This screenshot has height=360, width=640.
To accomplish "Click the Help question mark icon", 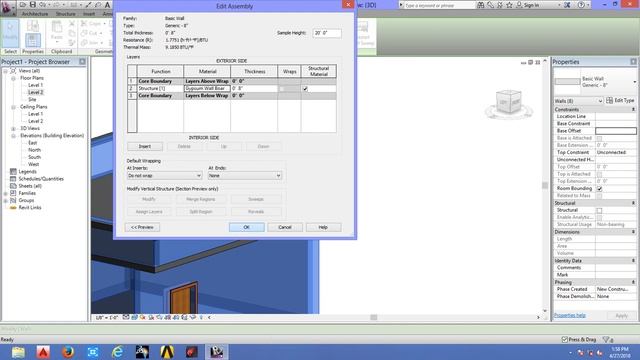I will [581, 5].
